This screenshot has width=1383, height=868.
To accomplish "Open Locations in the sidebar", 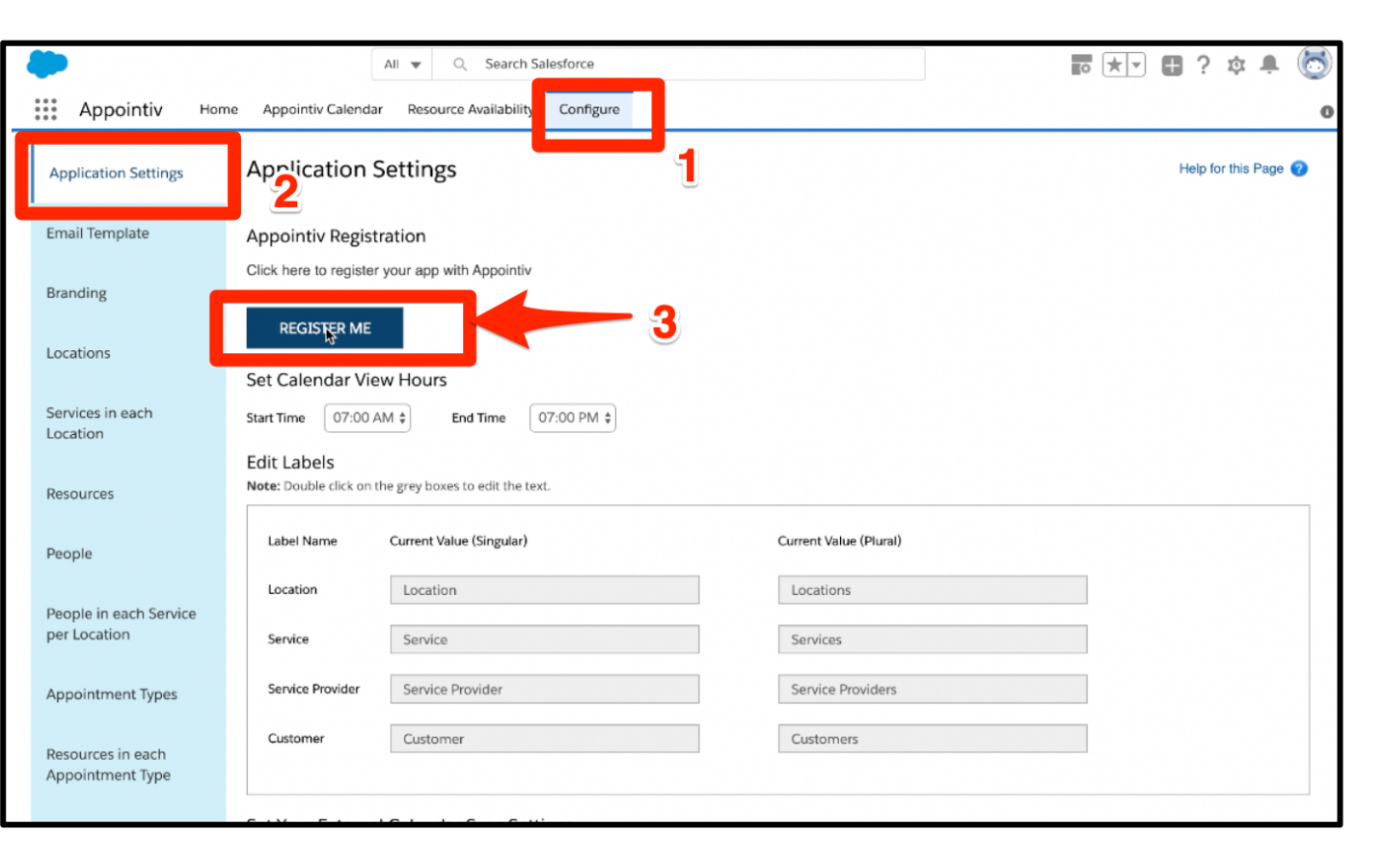I will point(78,353).
